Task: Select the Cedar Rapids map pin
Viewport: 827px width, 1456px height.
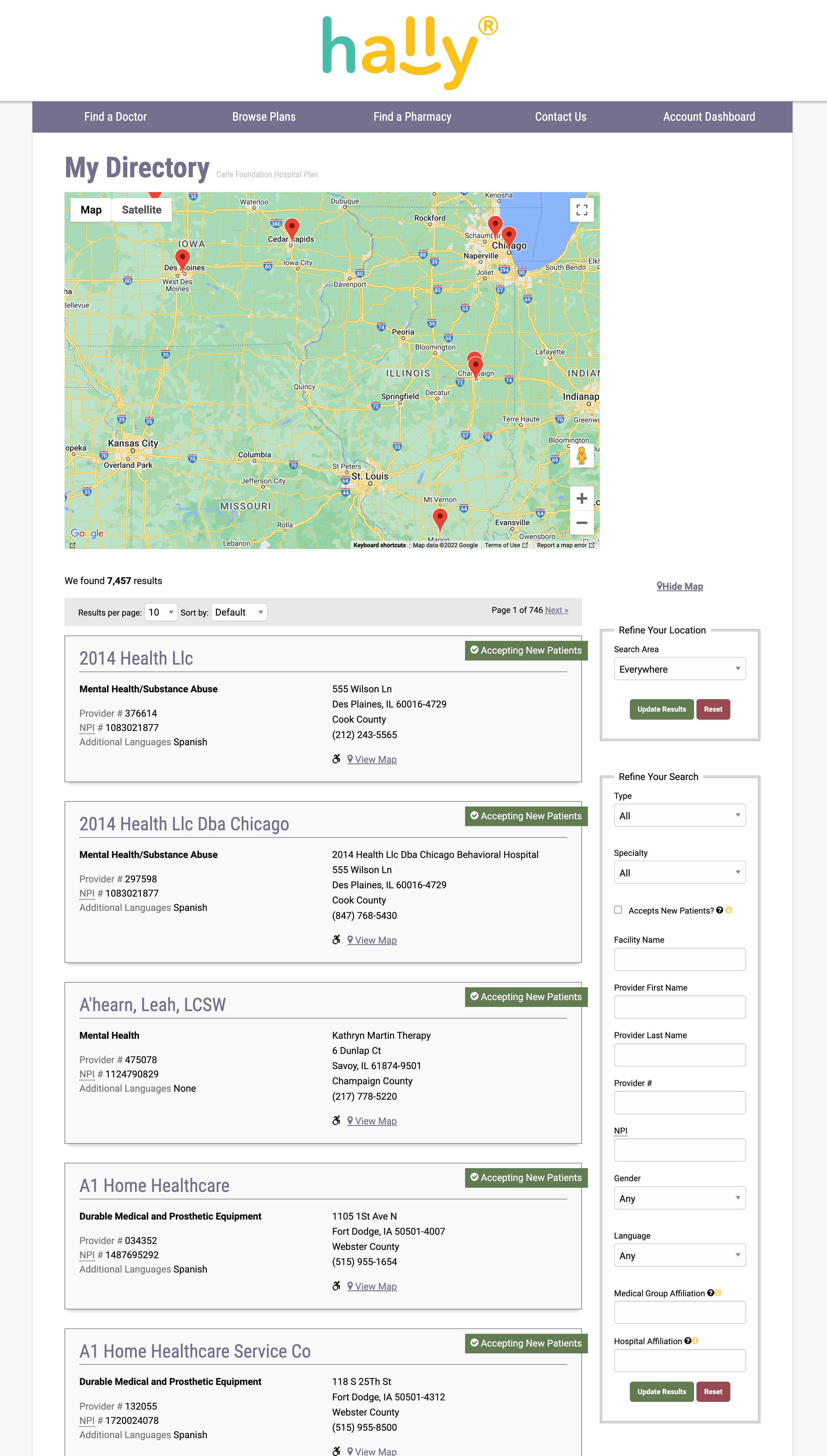Action: point(292,230)
